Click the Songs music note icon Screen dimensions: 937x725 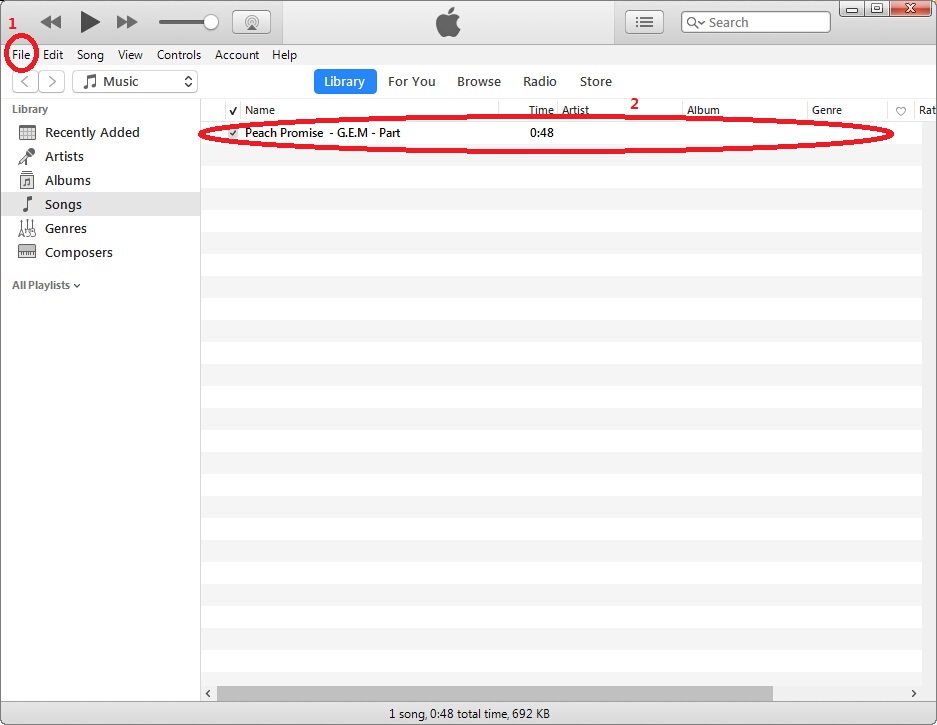pos(27,204)
